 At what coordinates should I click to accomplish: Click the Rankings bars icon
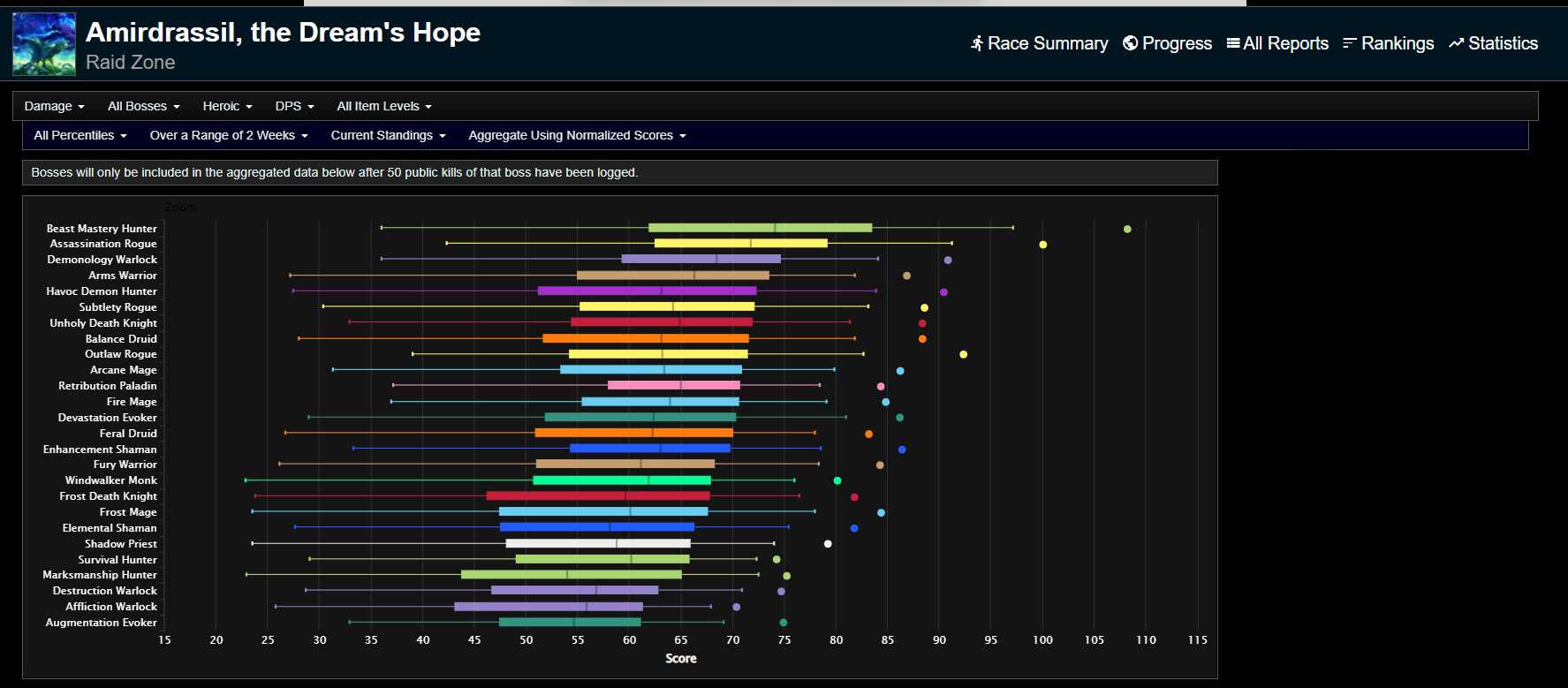[x=1349, y=43]
